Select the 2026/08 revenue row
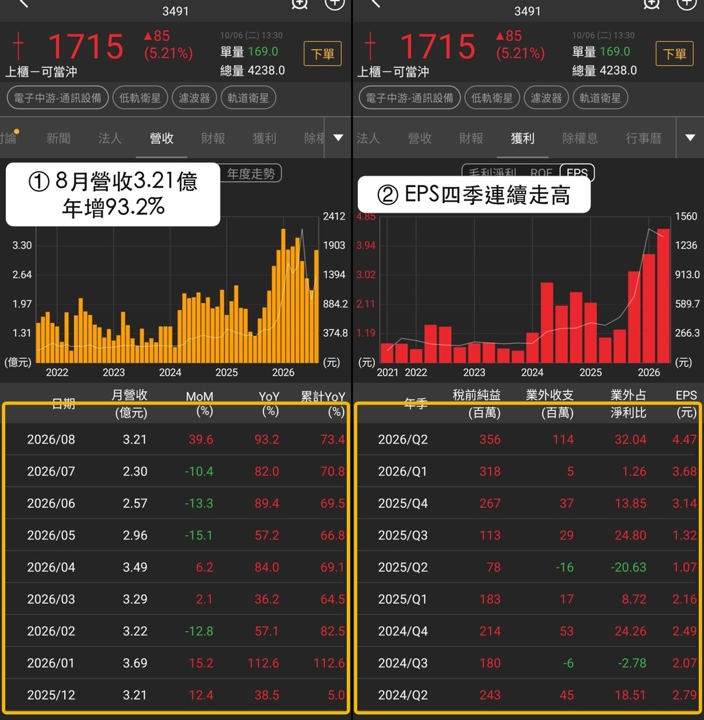 tap(177, 439)
